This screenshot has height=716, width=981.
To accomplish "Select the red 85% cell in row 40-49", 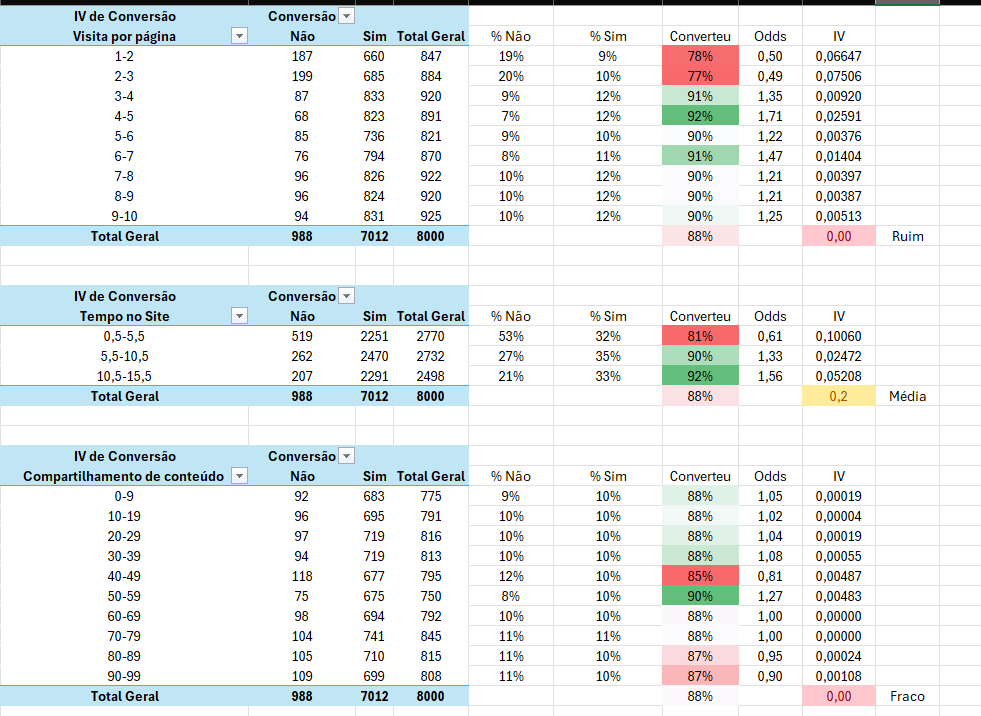I will (x=700, y=576).
